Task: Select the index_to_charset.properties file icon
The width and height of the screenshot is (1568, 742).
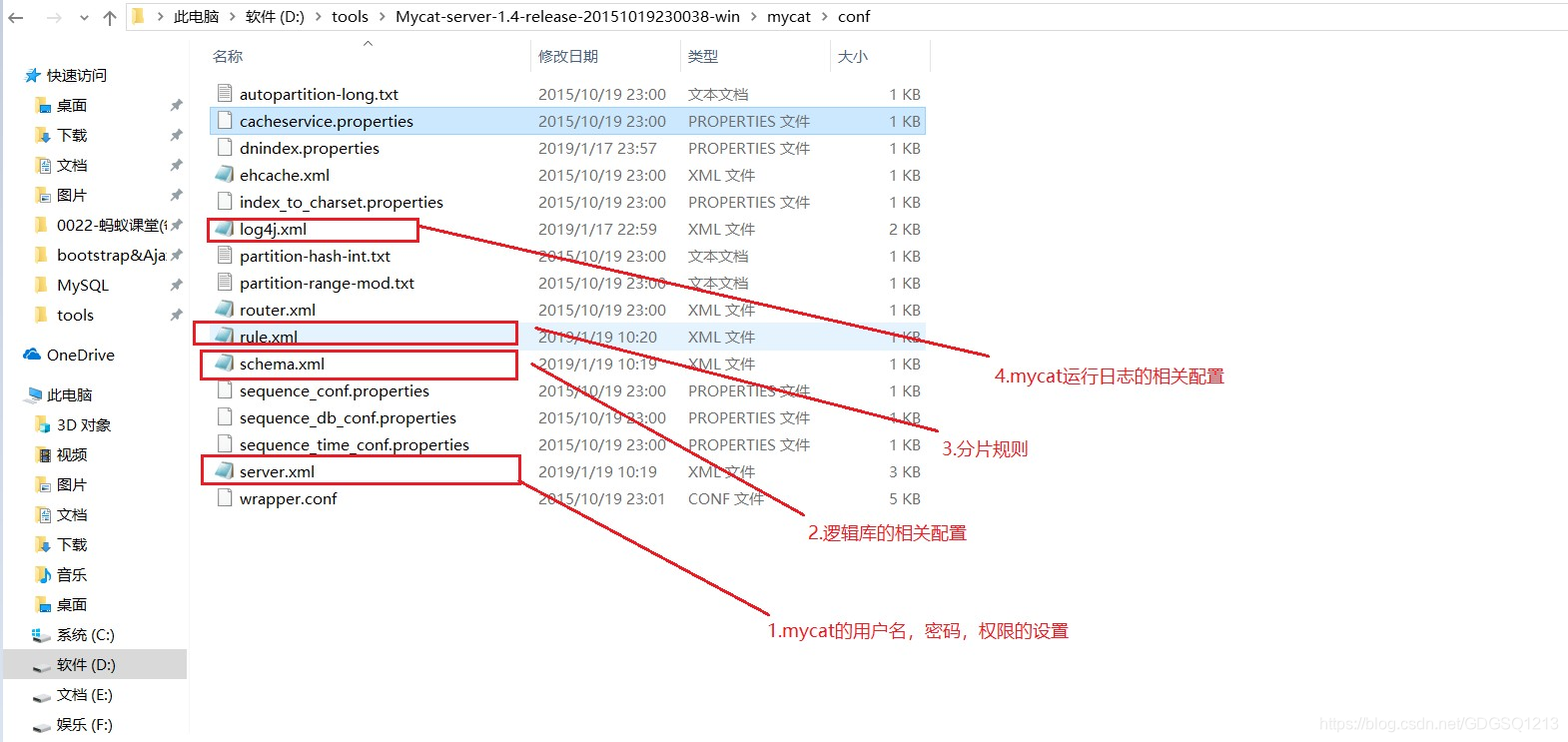Action: (x=225, y=202)
